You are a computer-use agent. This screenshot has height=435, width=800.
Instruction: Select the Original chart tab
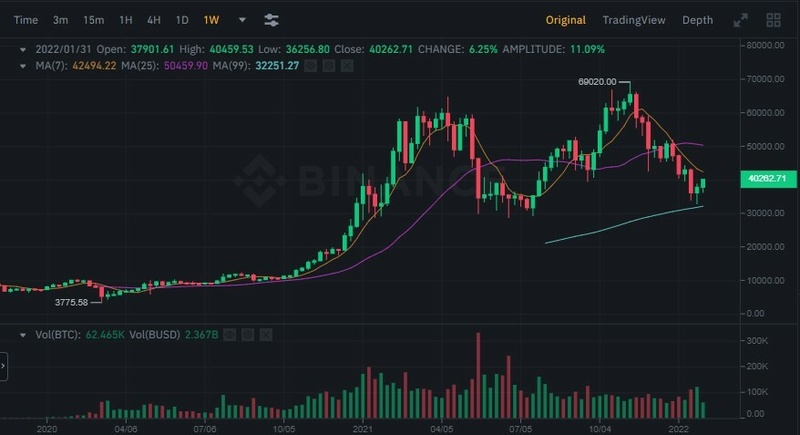(x=565, y=20)
